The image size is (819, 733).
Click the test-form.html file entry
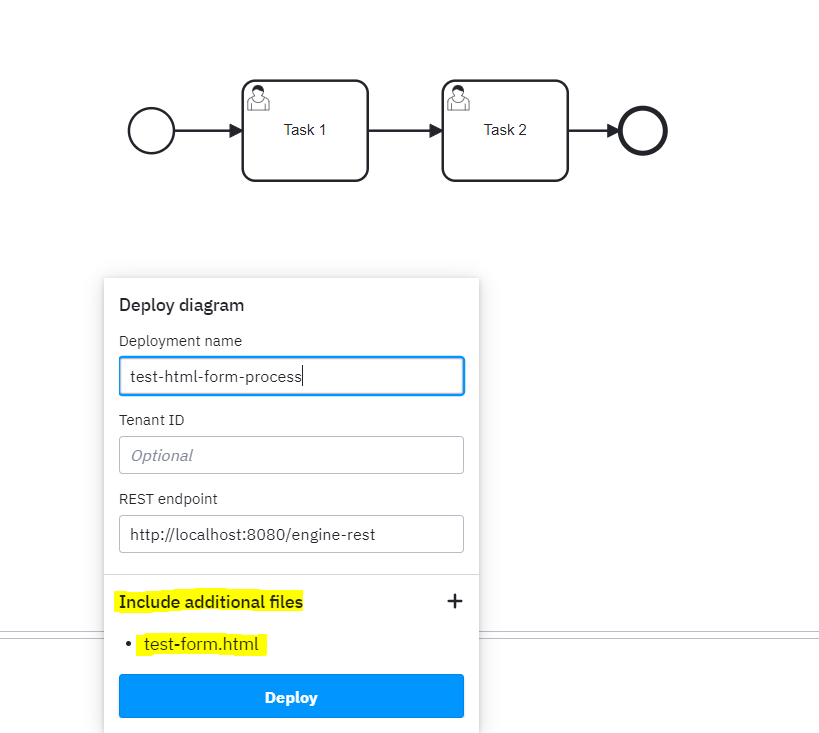tap(201, 644)
